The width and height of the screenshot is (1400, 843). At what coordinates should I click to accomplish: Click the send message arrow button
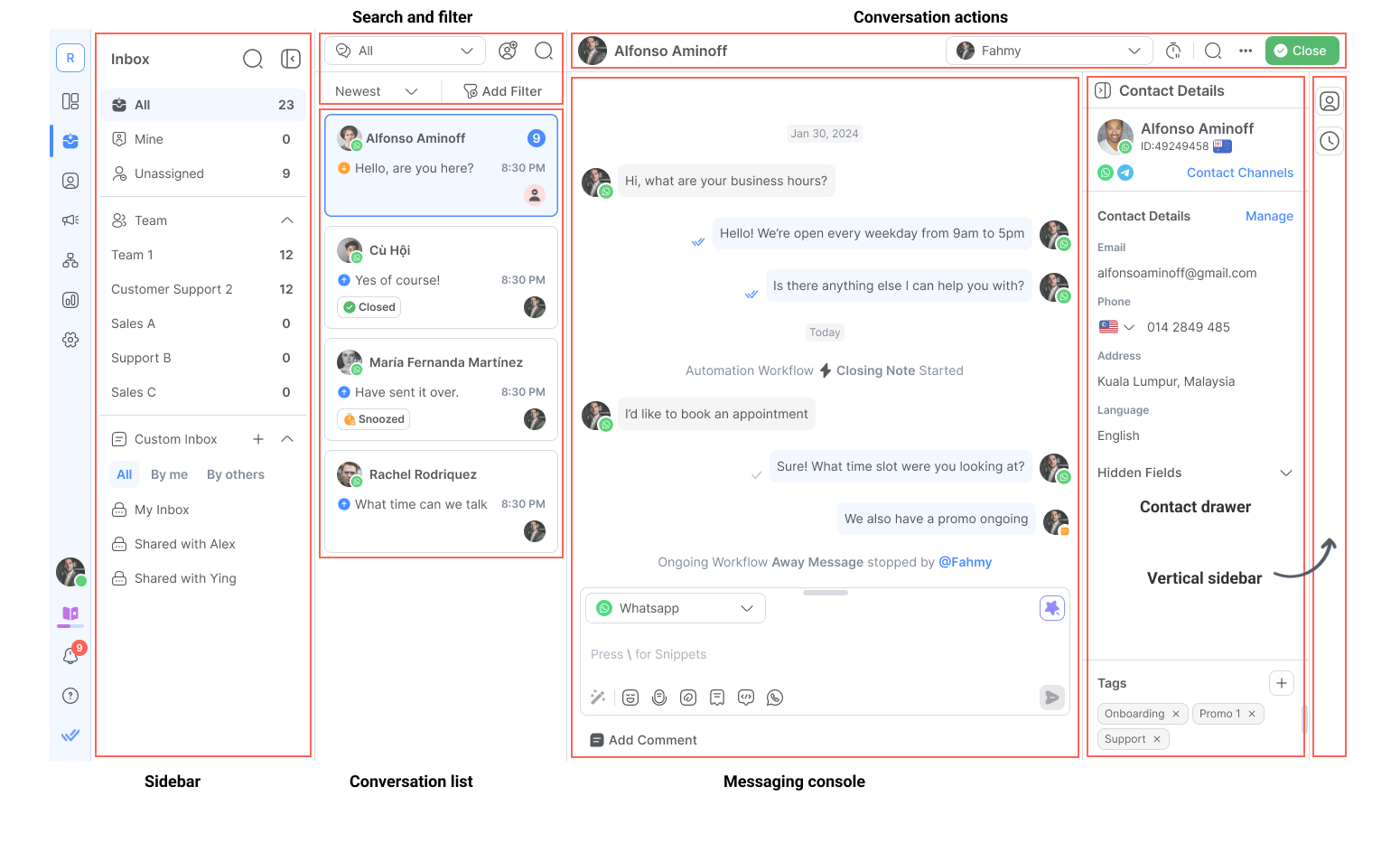tap(1051, 697)
